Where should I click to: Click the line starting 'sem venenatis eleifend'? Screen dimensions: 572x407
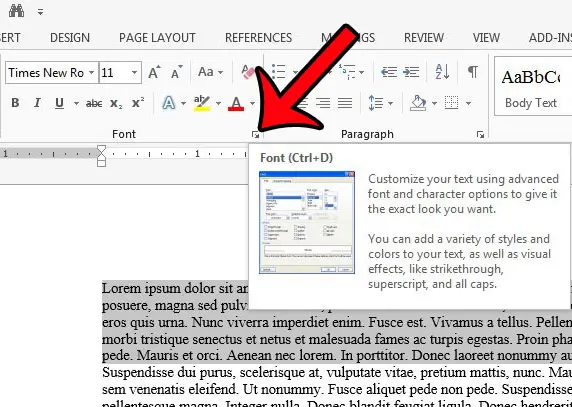(337, 389)
